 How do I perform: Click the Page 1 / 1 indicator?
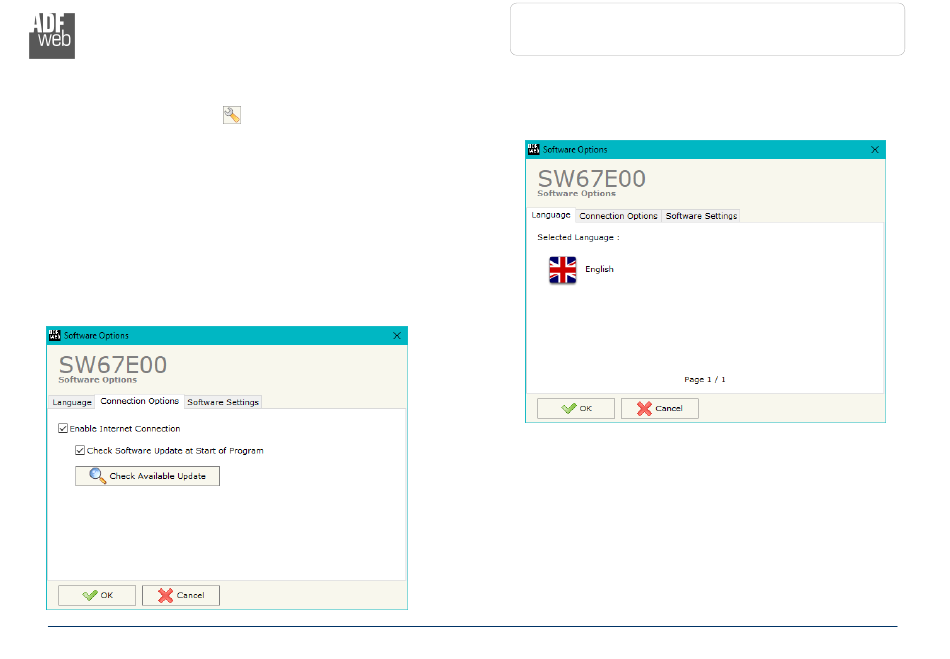pyautogui.click(x=705, y=380)
